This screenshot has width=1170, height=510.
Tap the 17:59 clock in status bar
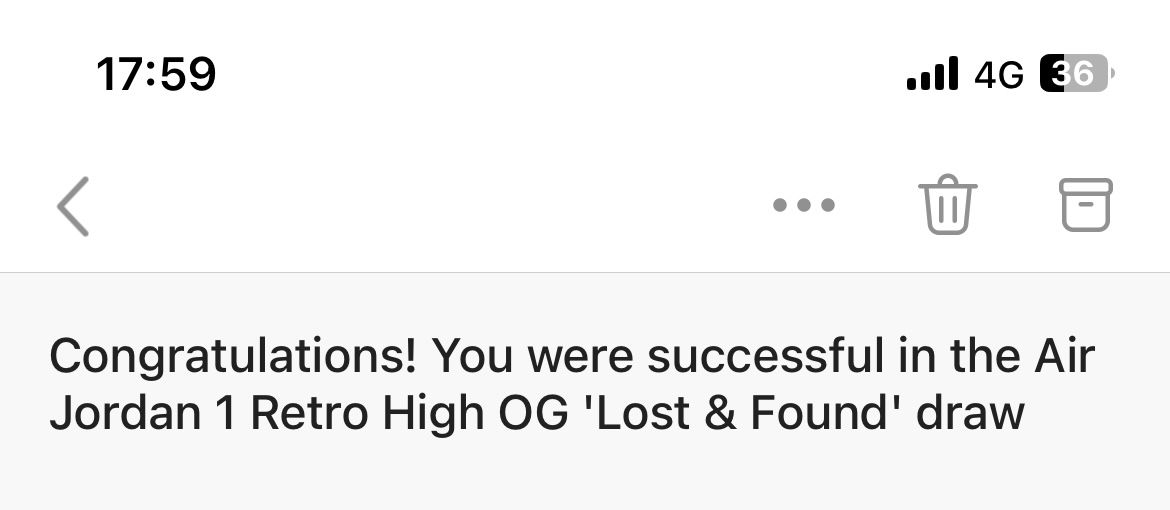(156, 74)
